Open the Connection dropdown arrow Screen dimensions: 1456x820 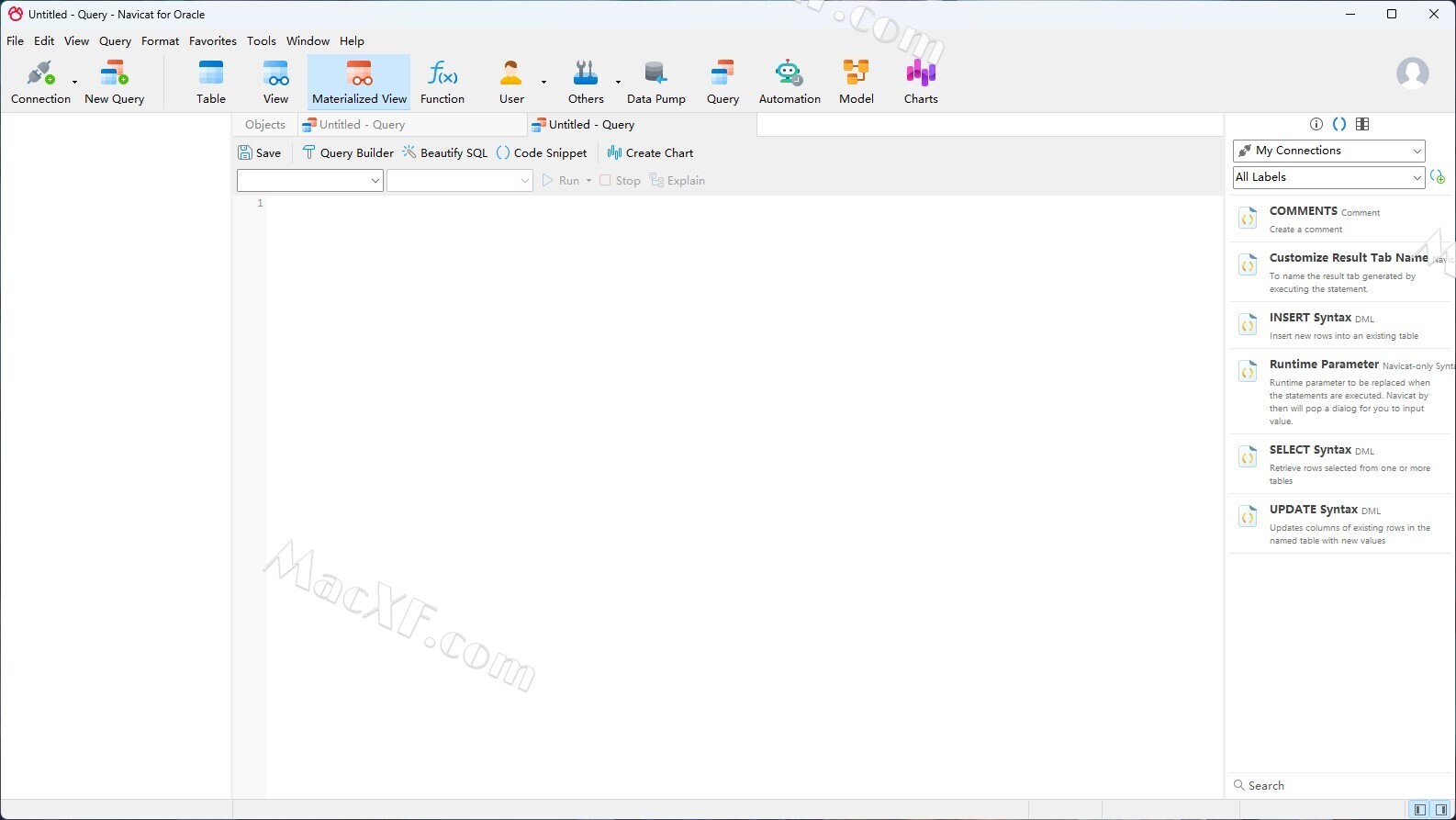[x=75, y=82]
